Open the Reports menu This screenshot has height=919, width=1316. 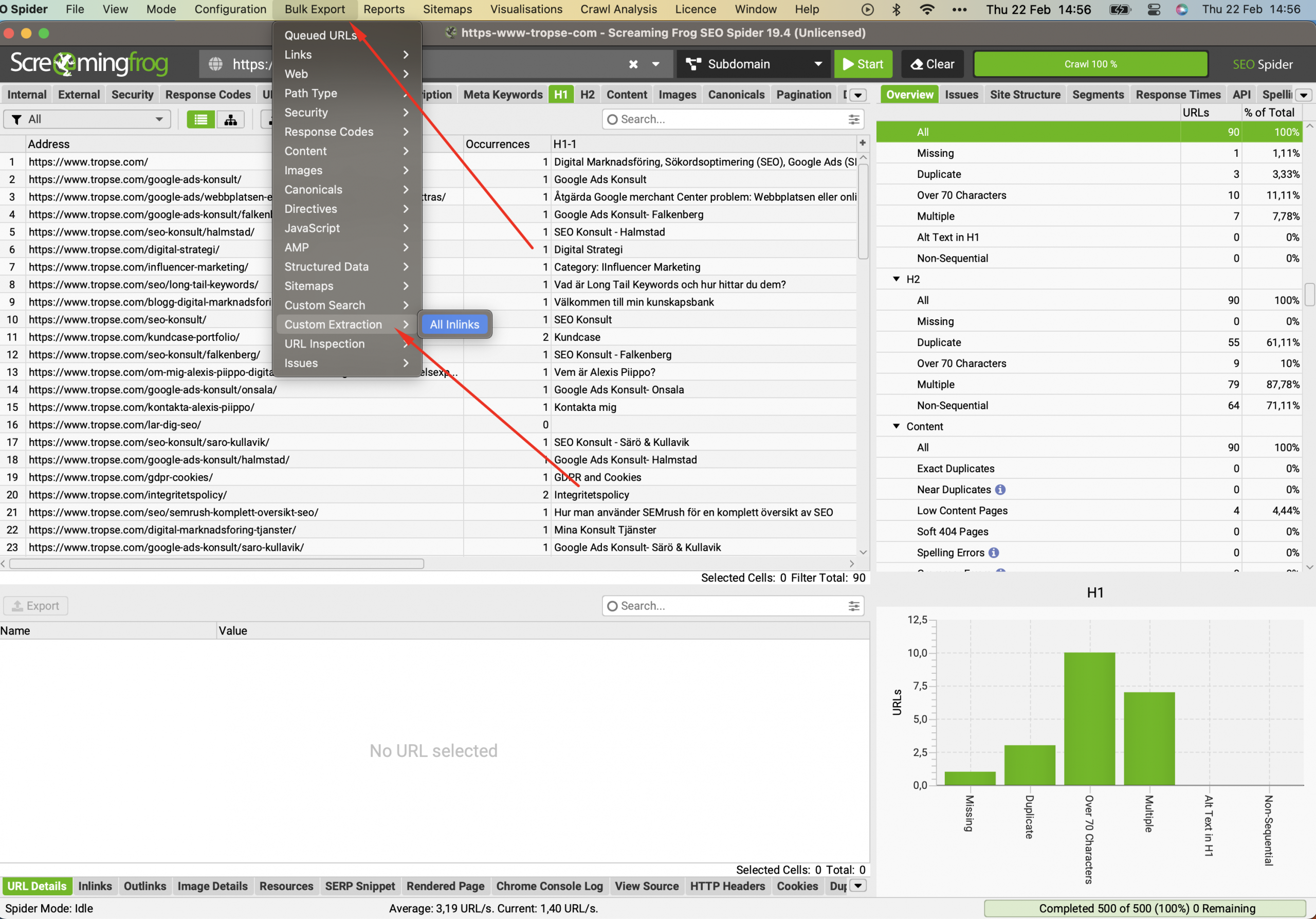click(383, 9)
